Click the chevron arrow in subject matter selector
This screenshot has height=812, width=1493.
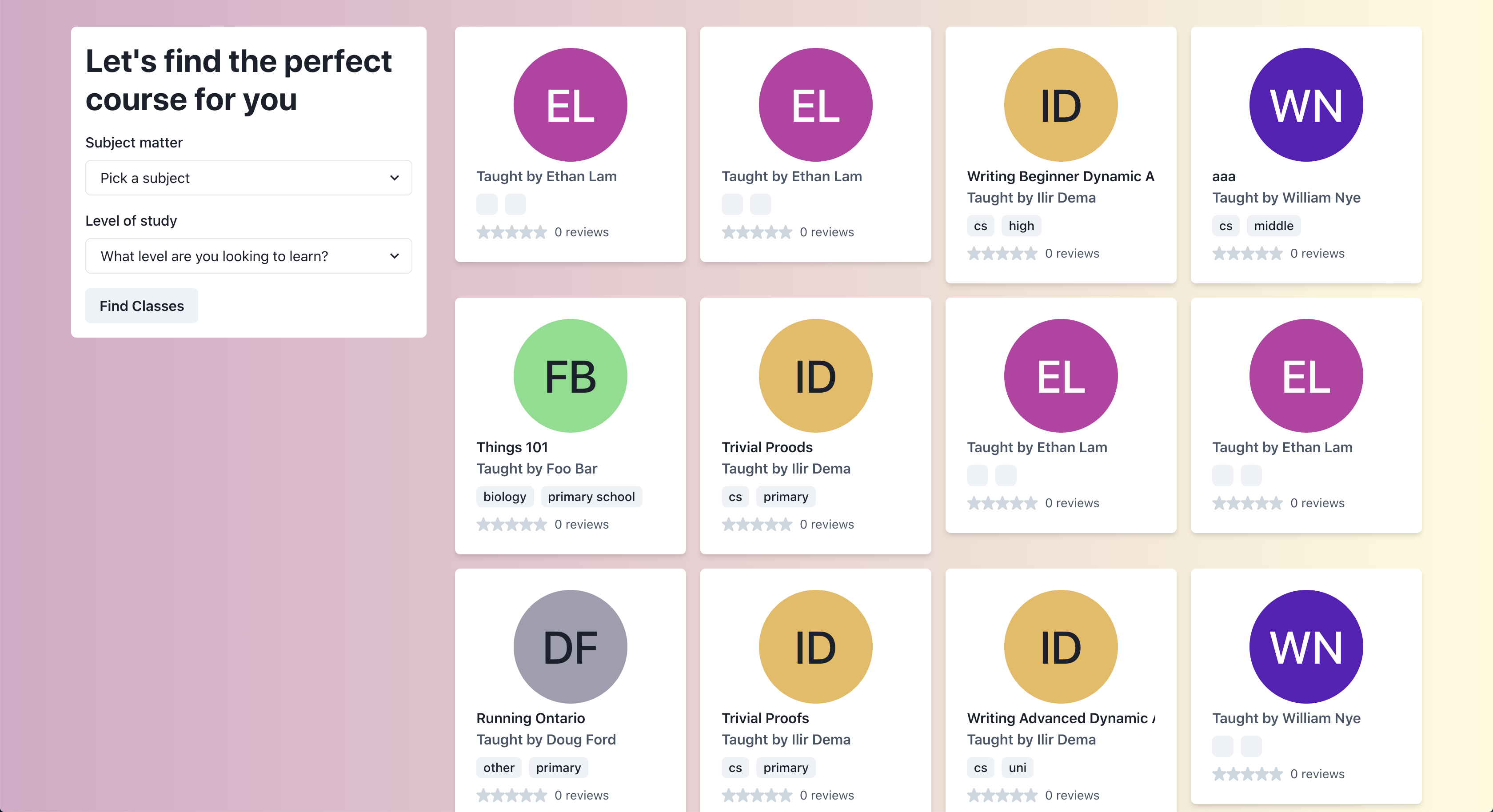click(x=394, y=178)
